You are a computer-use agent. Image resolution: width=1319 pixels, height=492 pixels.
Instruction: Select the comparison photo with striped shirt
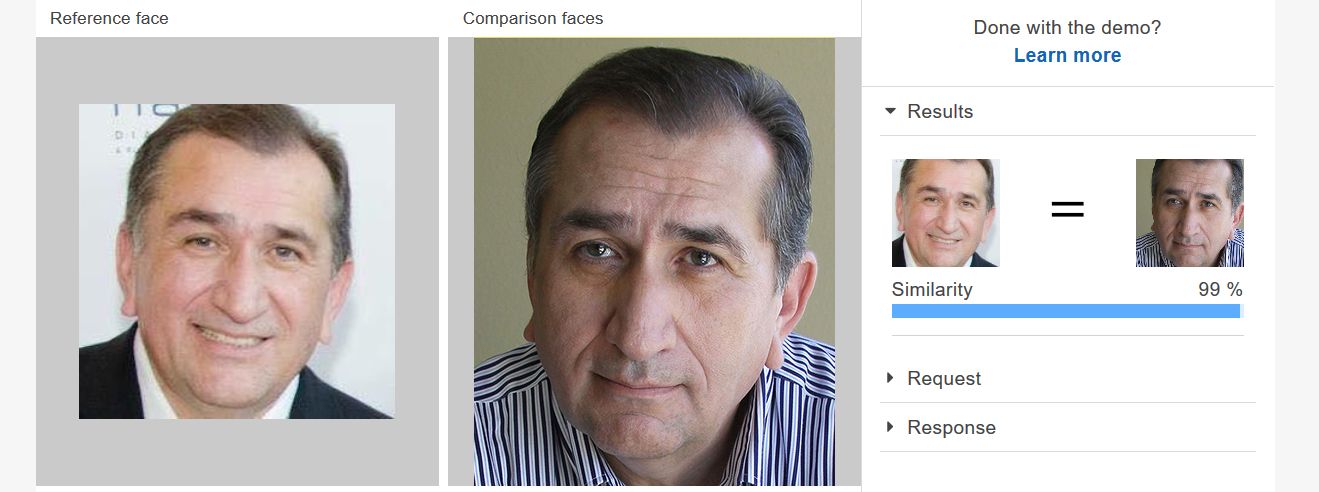point(654,262)
